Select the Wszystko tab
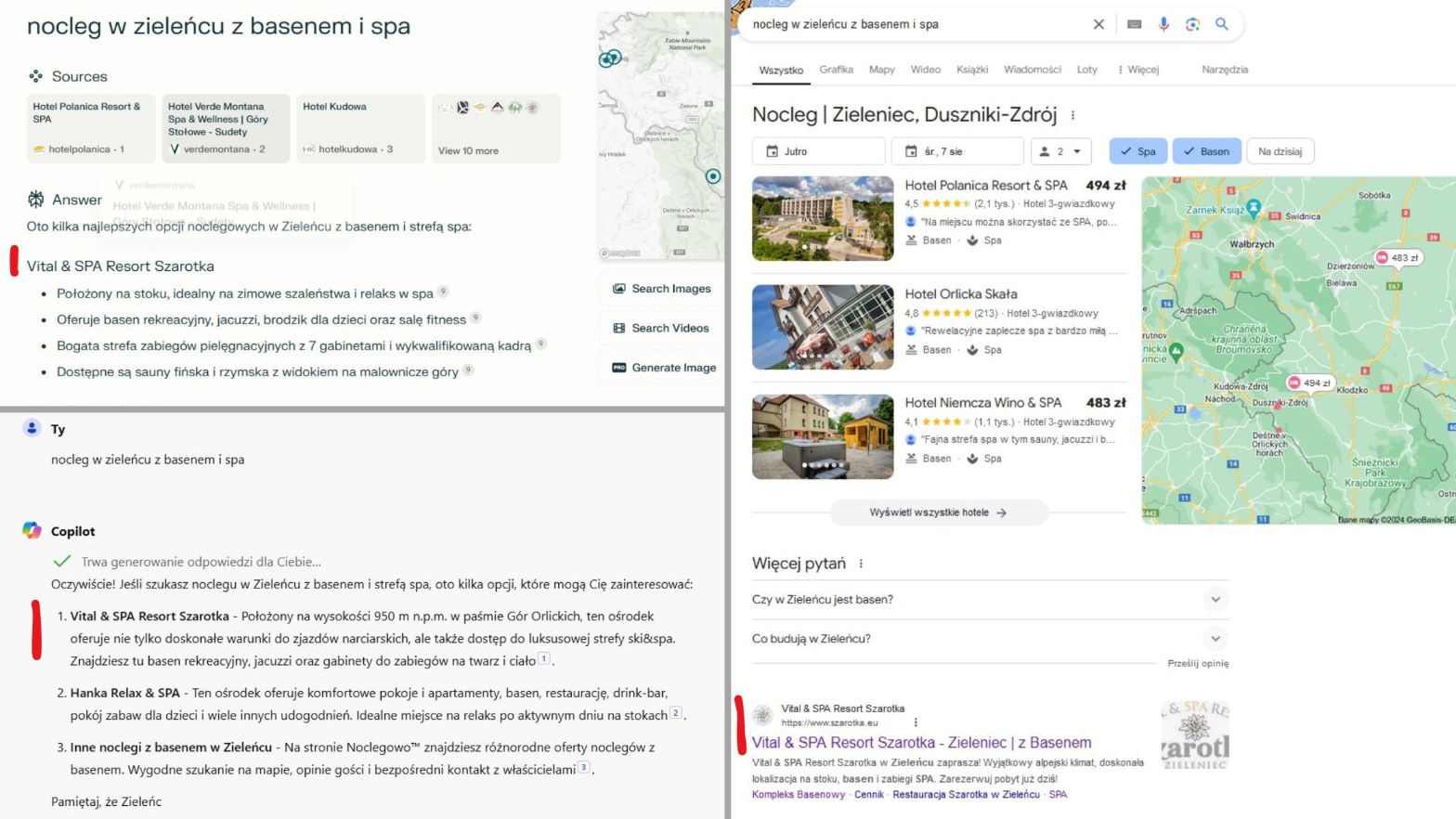 (x=781, y=71)
